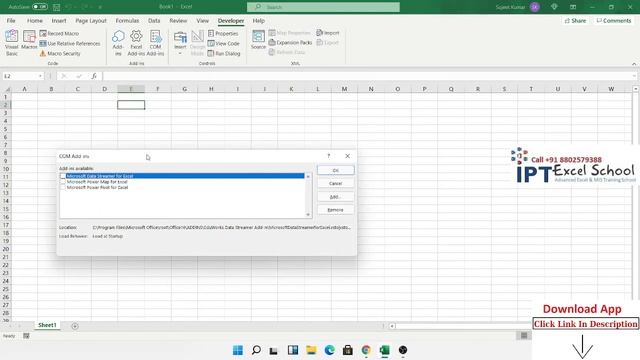Click the Search box in title bar
This screenshot has height=360, width=640.
click(323, 7)
